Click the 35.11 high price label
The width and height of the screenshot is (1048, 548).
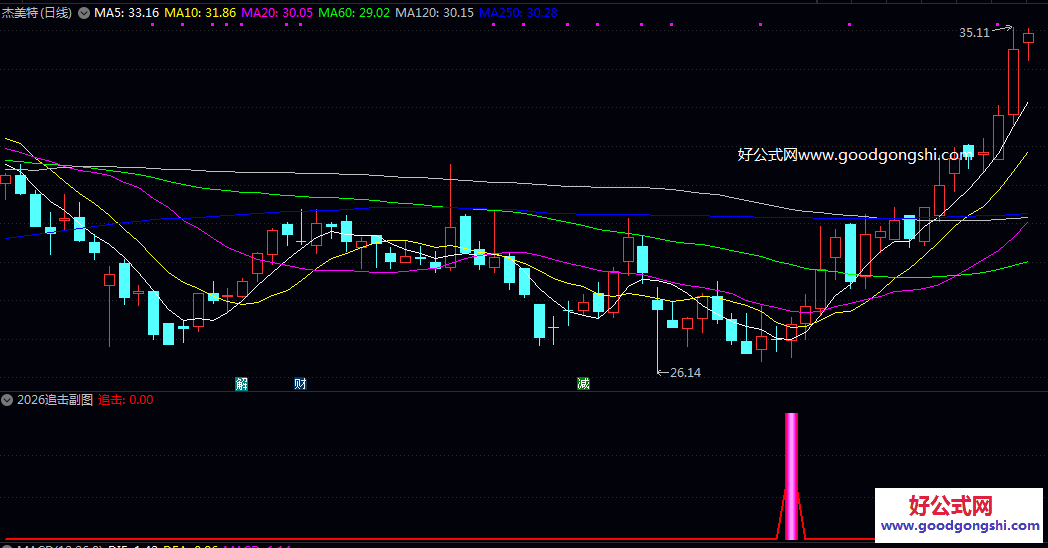[x=974, y=33]
